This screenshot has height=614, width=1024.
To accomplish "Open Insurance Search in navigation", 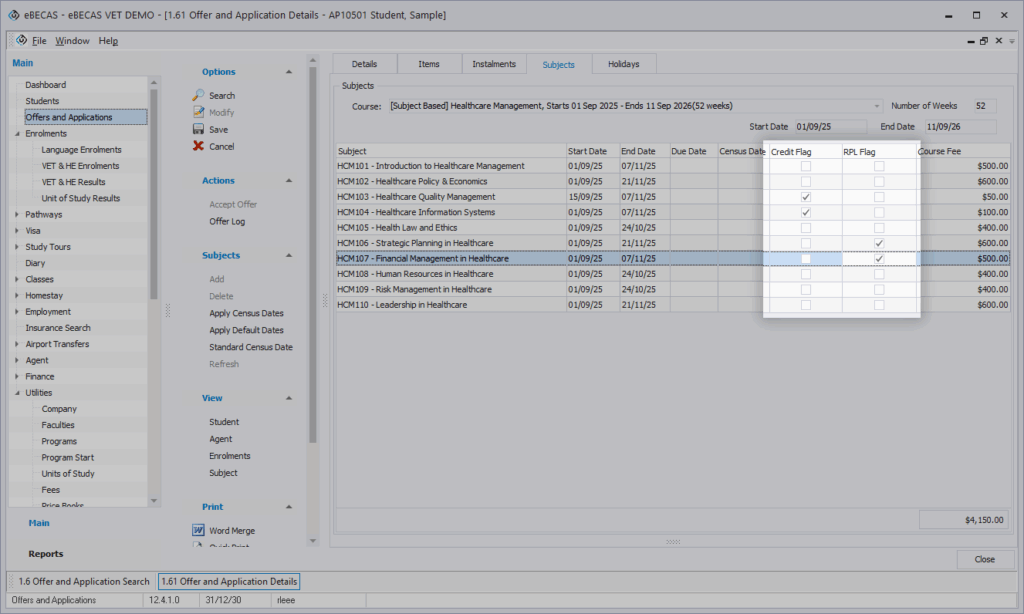I will (x=58, y=328).
